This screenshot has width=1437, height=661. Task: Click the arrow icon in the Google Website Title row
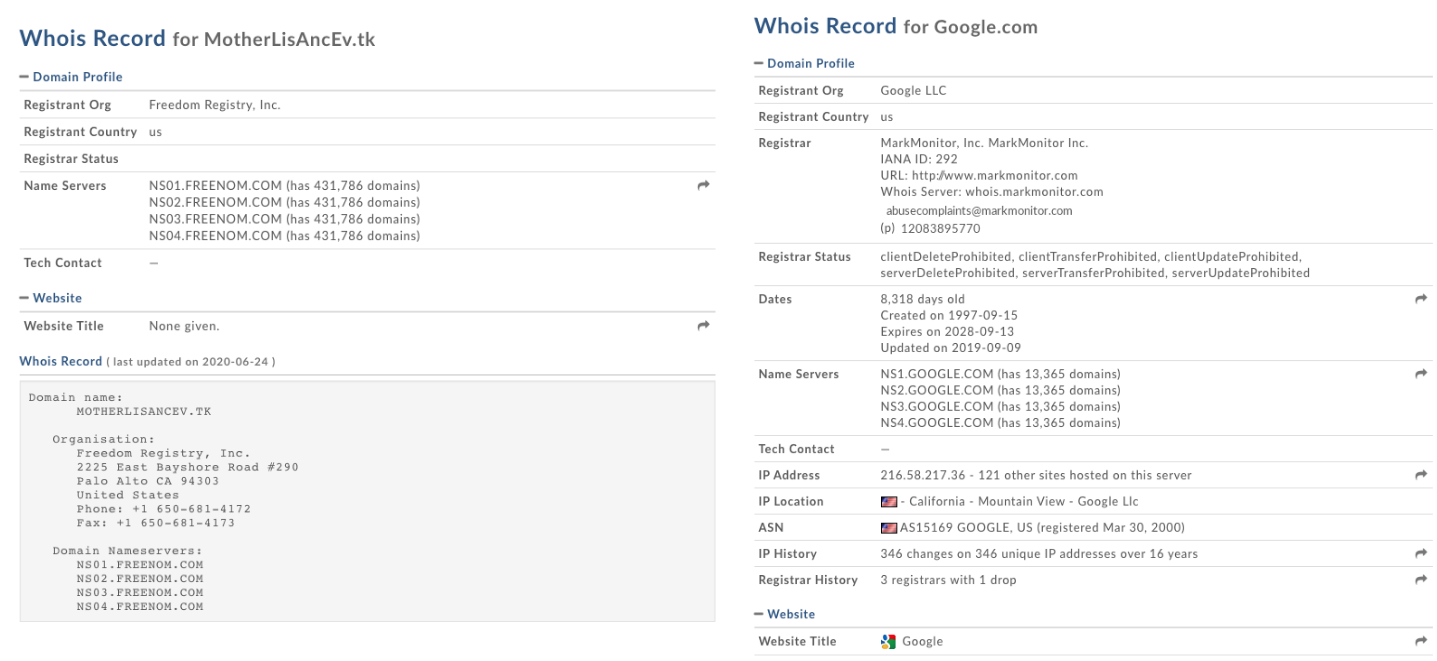[x=1421, y=641]
